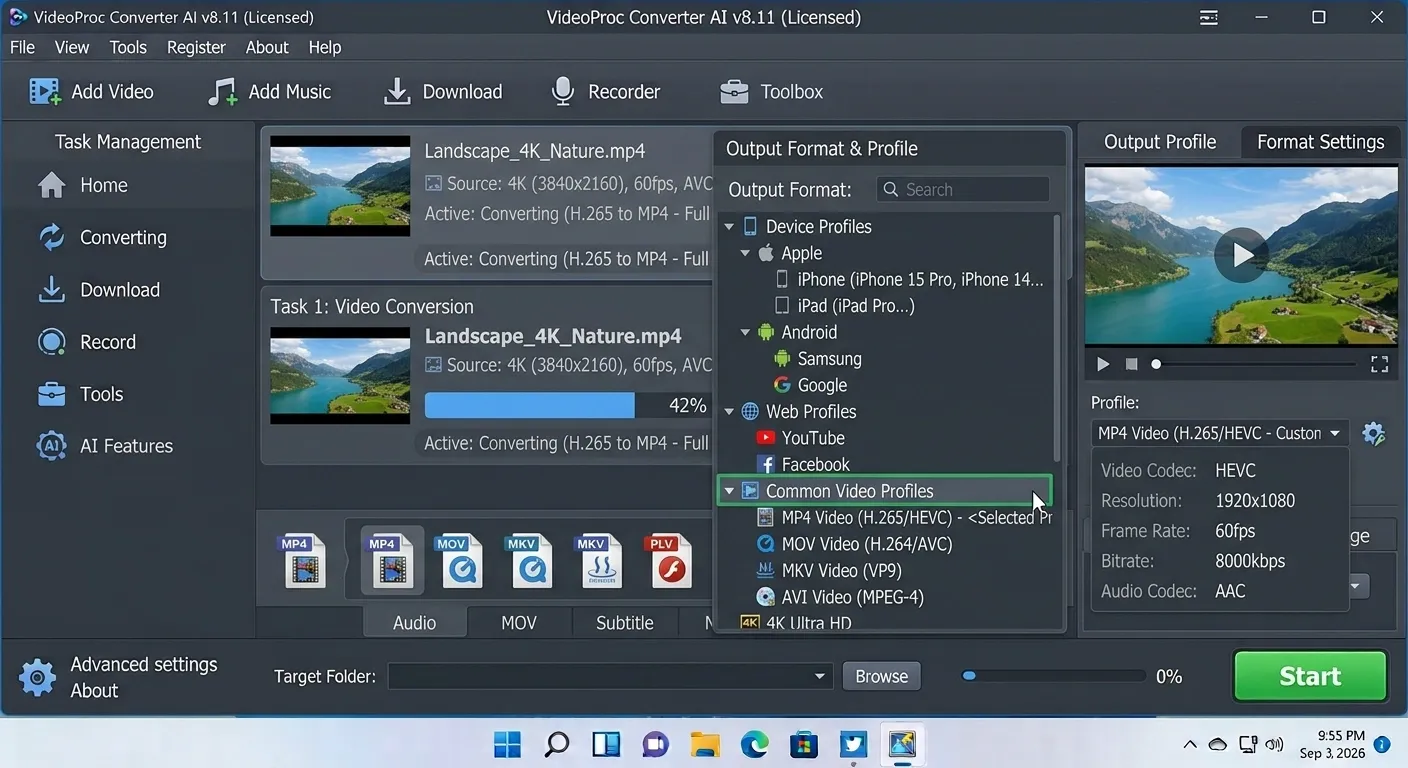Switch to the Format Settings tab
Image resolution: width=1408 pixels, height=768 pixels.
click(x=1321, y=142)
